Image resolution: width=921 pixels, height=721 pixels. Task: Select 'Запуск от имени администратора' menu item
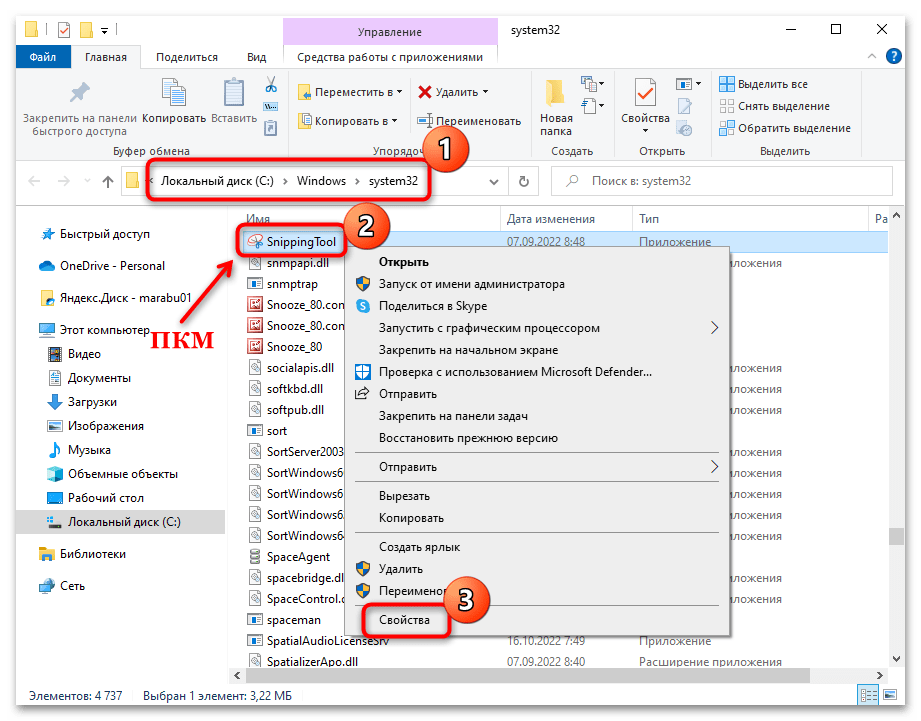click(x=471, y=284)
